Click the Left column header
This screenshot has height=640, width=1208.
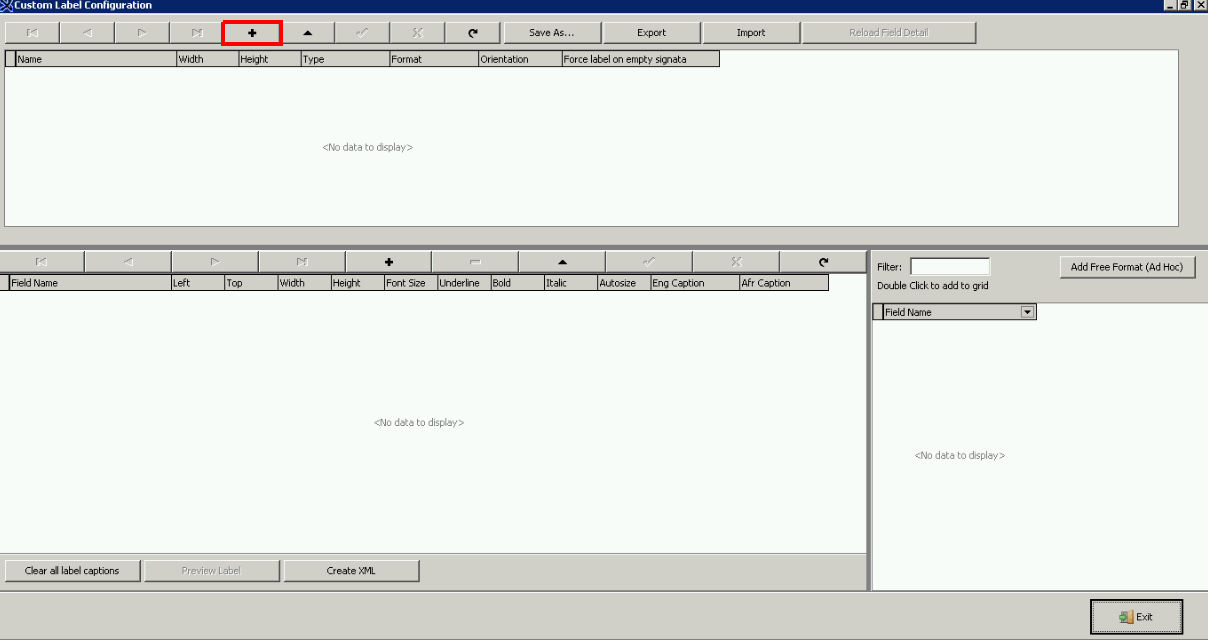[198, 283]
